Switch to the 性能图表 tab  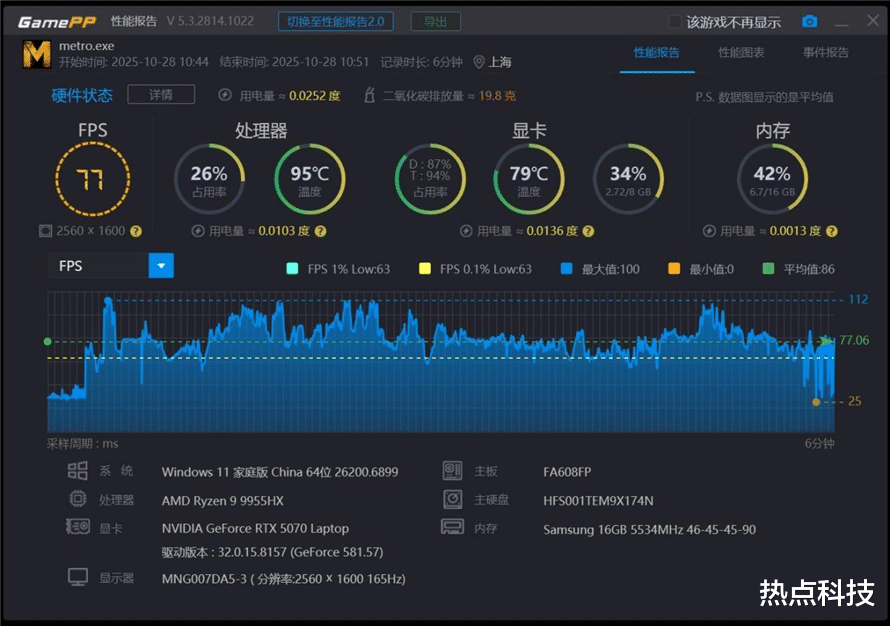[x=741, y=53]
